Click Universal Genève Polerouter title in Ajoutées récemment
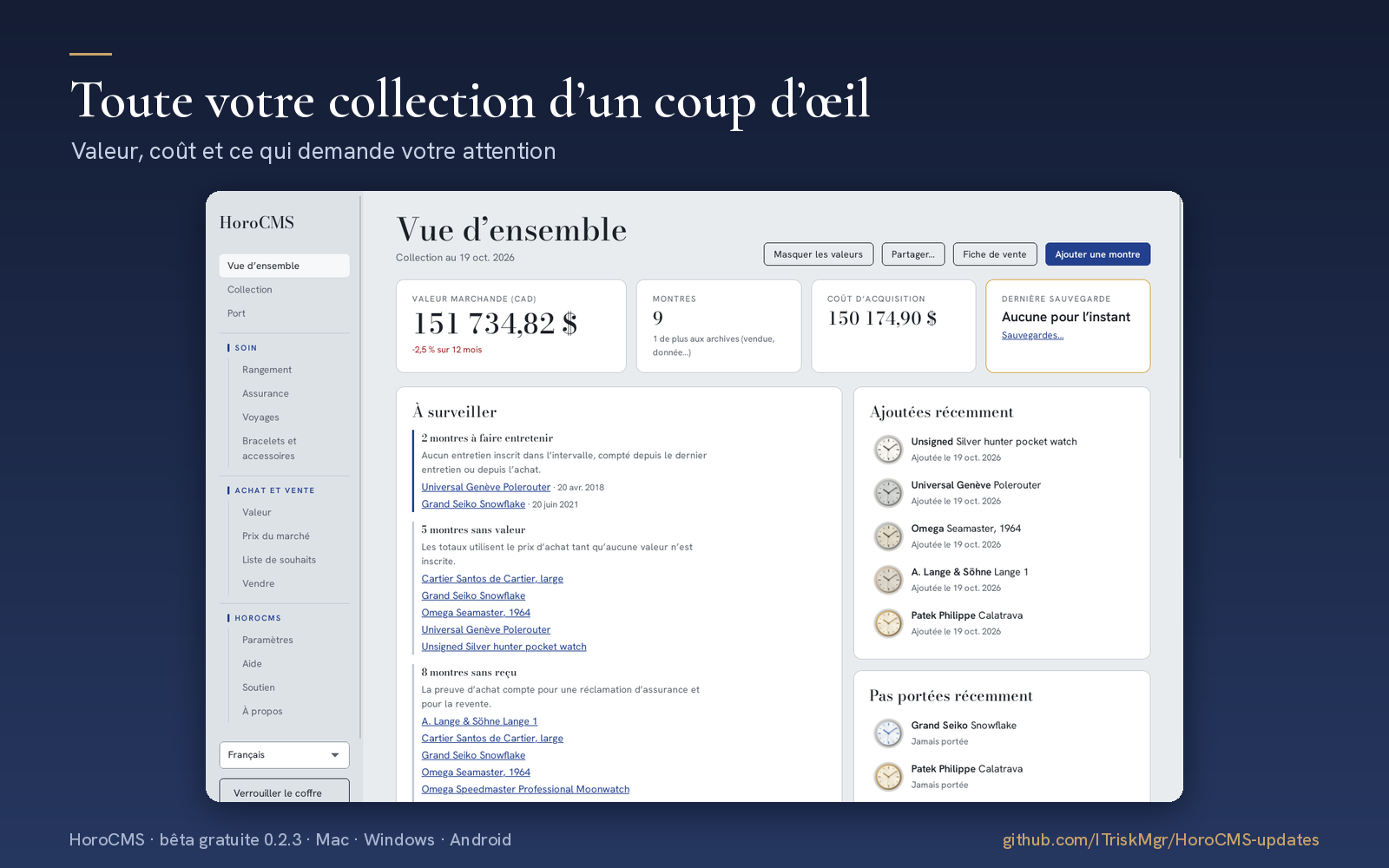Viewport: 1389px width, 868px height. tap(976, 485)
